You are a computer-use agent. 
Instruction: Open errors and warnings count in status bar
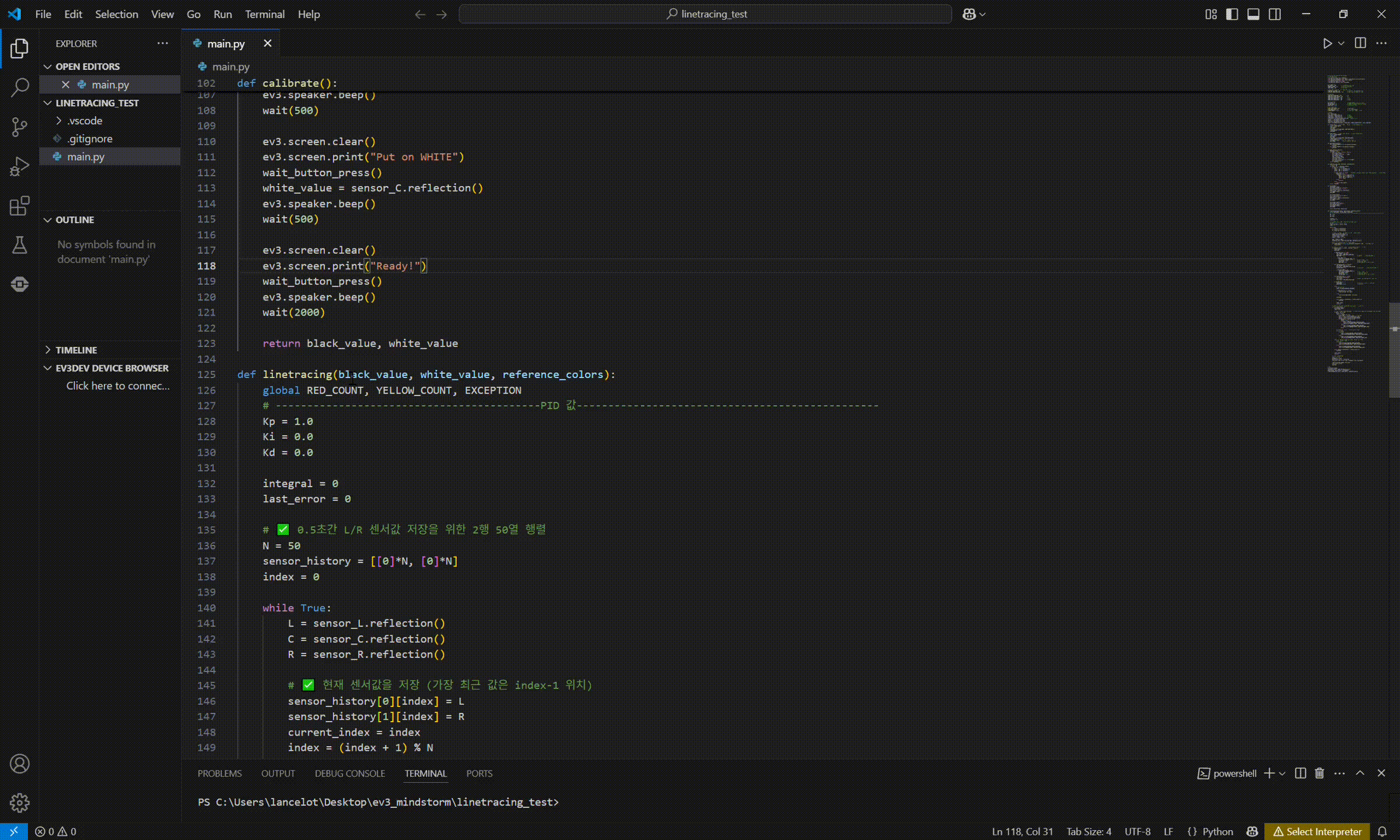click(55, 831)
